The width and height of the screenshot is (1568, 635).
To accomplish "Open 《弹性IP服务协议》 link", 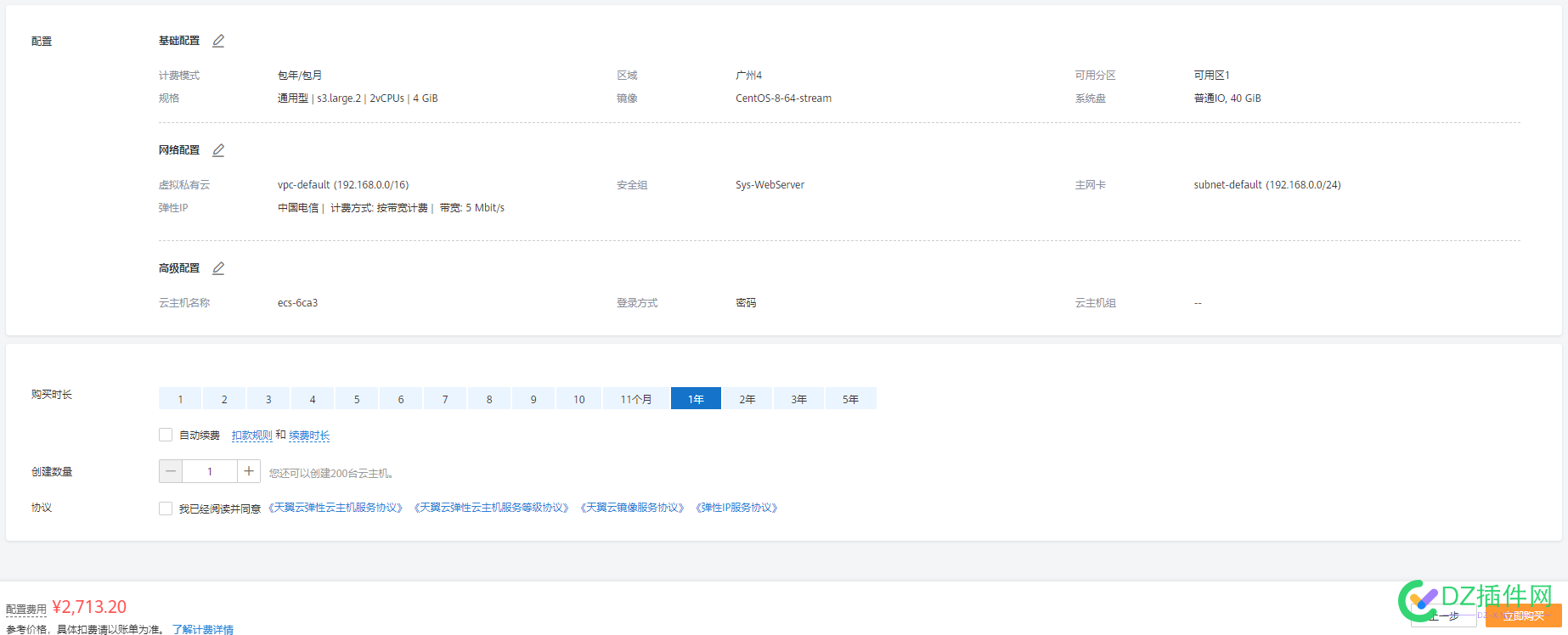I will click(x=736, y=508).
